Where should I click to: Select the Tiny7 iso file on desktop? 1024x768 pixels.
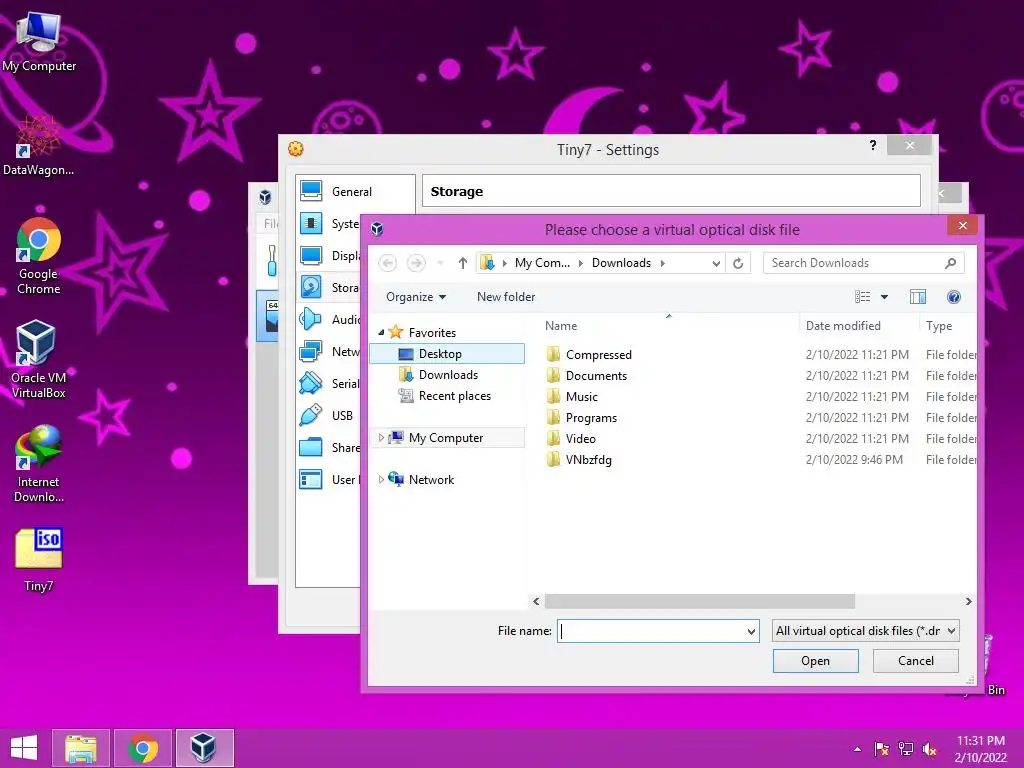click(39, 559)
